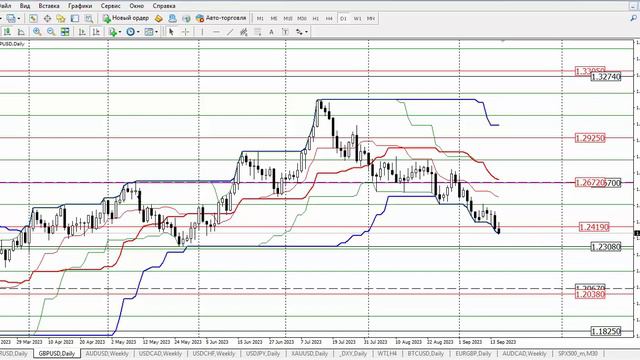Select the Trendline drawing tool
The image size is (640, 360).
pyautogui.click(x=230, y=32)
